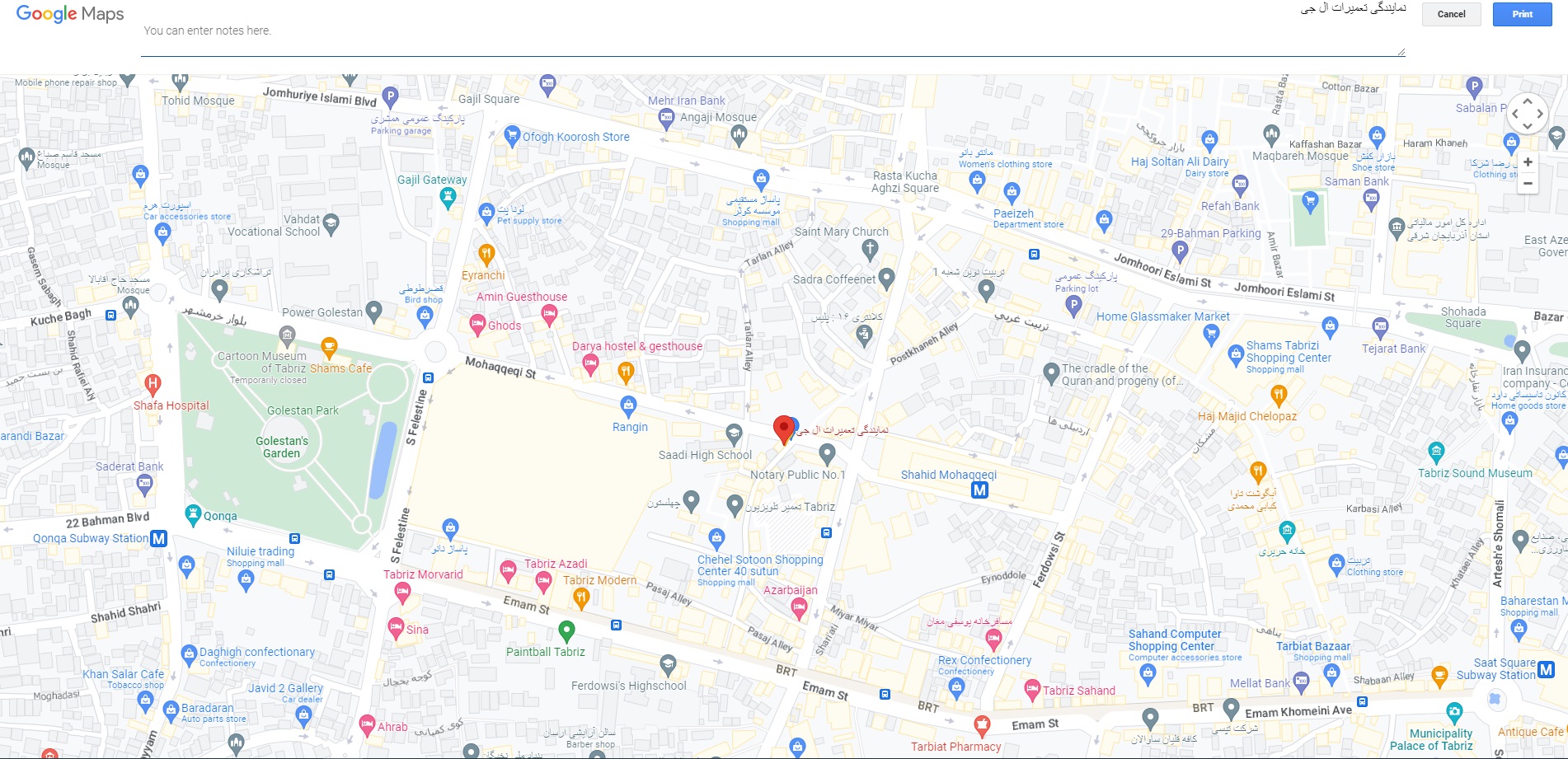
Task: Zoom in on the map
Action: [x=1528, y=162]
